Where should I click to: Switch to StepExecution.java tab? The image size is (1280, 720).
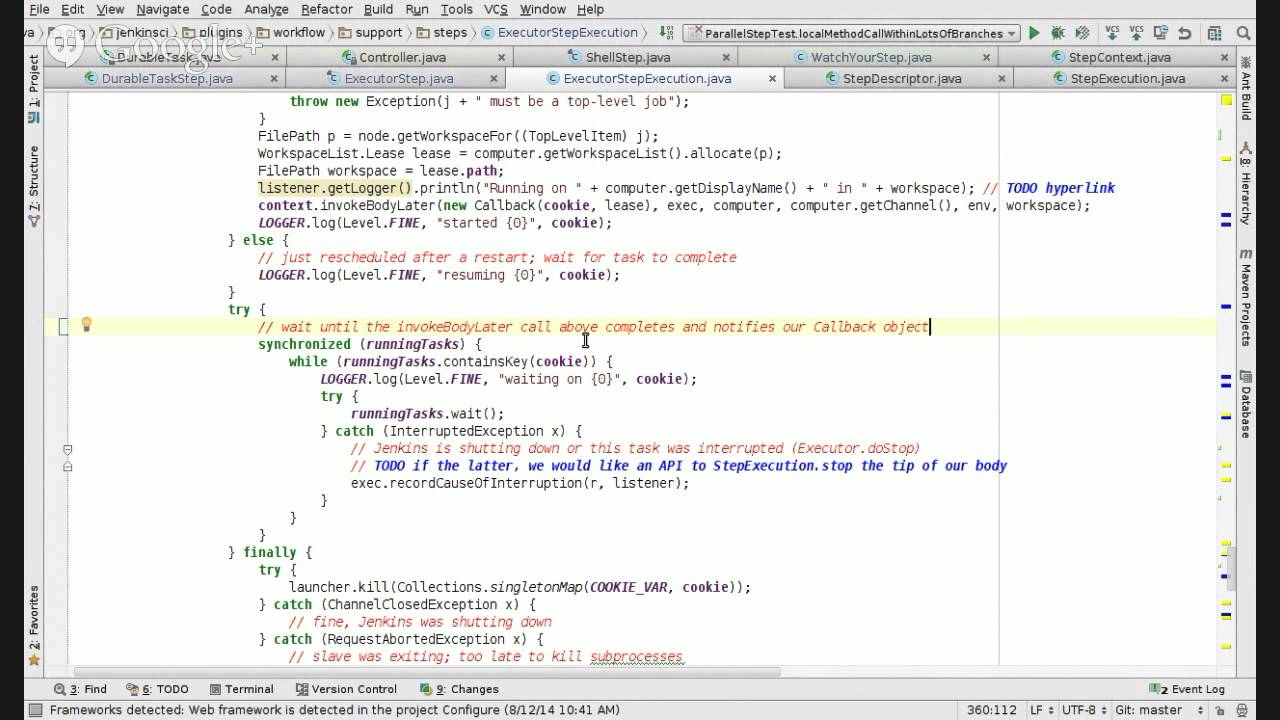[x=1128, y=78]
